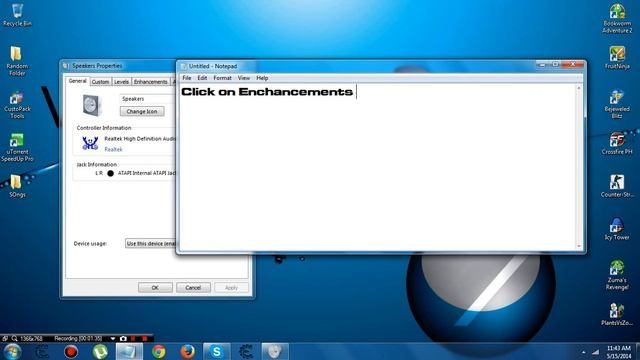
Task: Launch uTorrent SpeedUp Pro shortcut
Action: tap(17, 148)
